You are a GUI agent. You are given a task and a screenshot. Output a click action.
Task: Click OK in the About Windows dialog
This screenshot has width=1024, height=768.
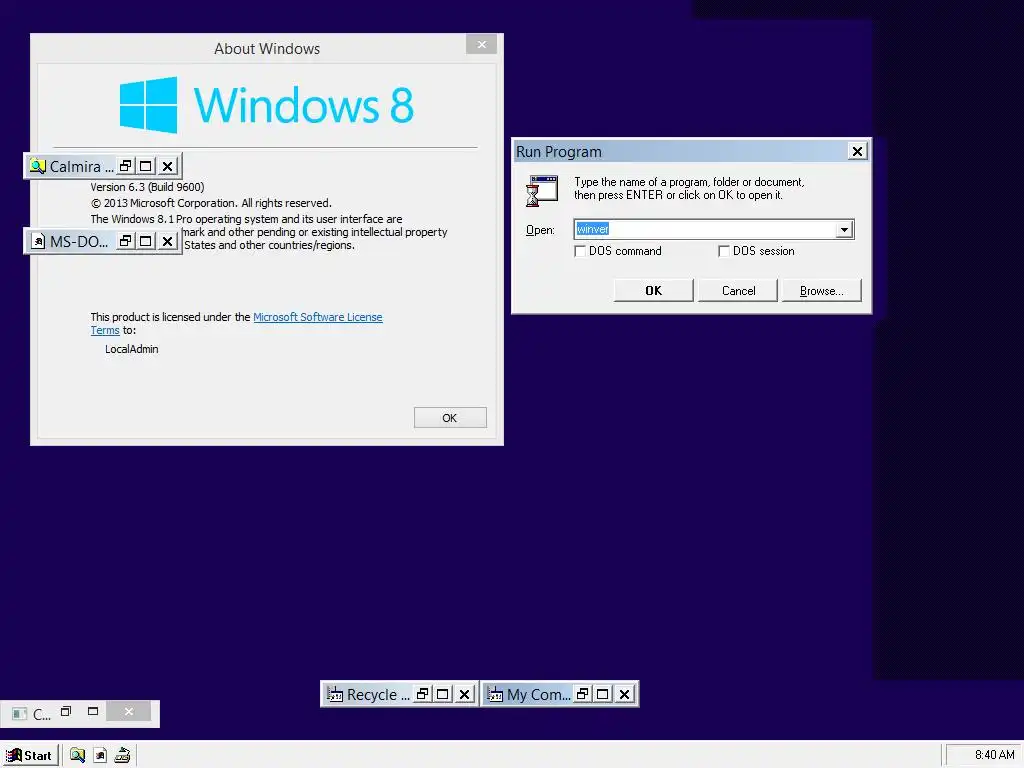click(450, 418)
